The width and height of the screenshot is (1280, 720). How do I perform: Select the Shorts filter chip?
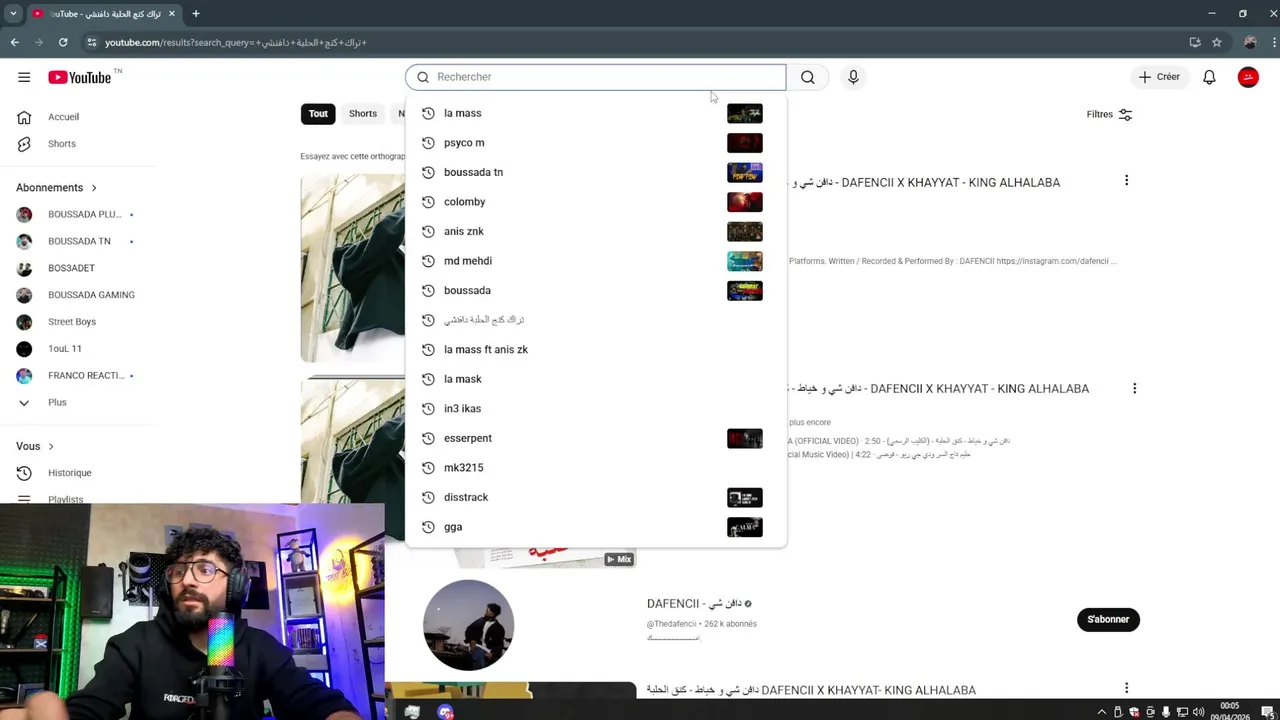tap(363, 114)
